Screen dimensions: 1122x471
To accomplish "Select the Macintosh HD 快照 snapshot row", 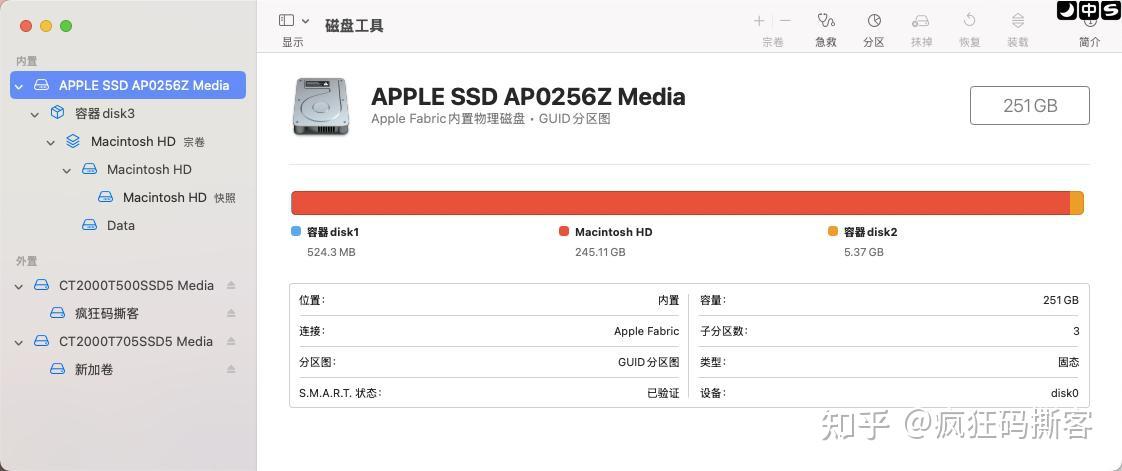I will pos(179,198).
